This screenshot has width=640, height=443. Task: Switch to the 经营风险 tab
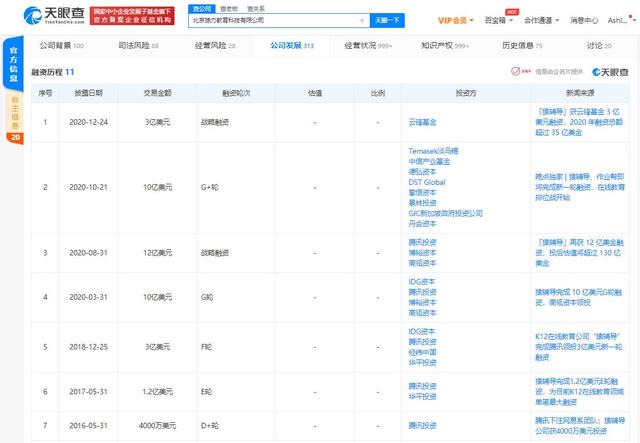(215, 46)
